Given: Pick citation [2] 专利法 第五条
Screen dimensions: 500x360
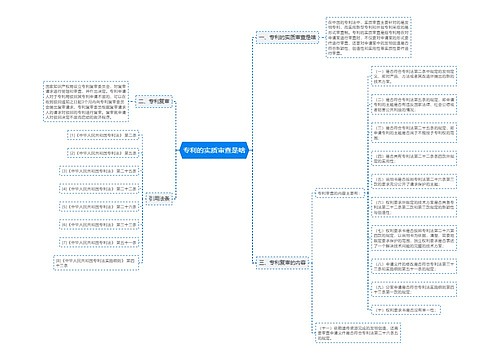Looking at the screenshot, I should coord(103,153).
